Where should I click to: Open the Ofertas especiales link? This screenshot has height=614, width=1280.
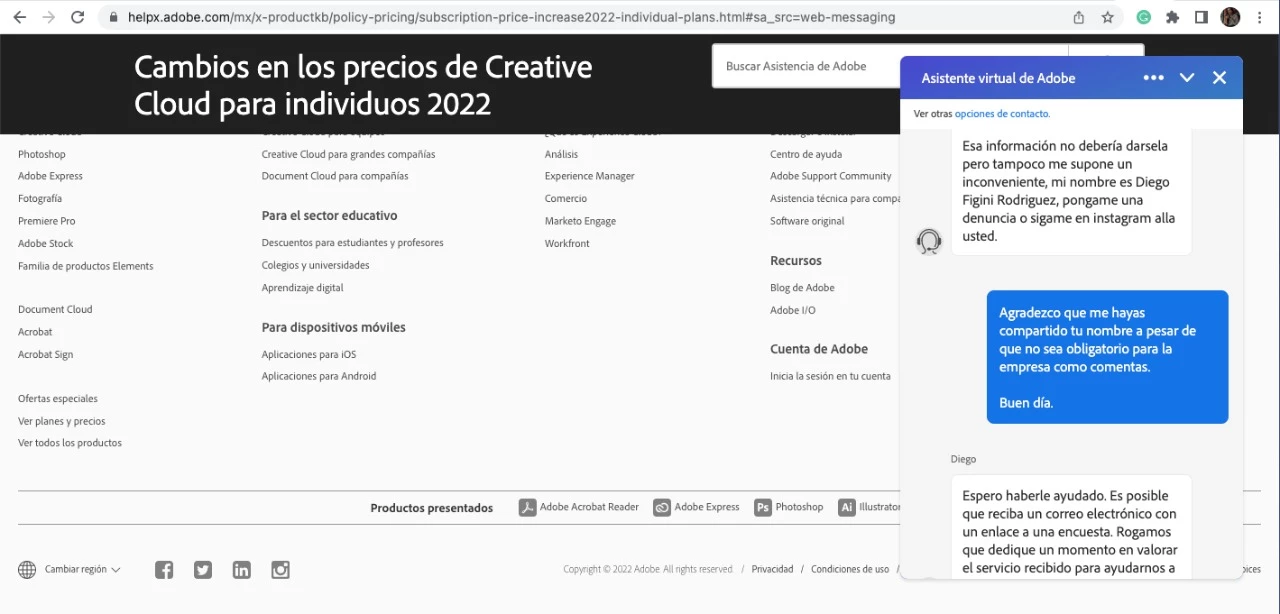pyautogui.click(x=58, y=398)
